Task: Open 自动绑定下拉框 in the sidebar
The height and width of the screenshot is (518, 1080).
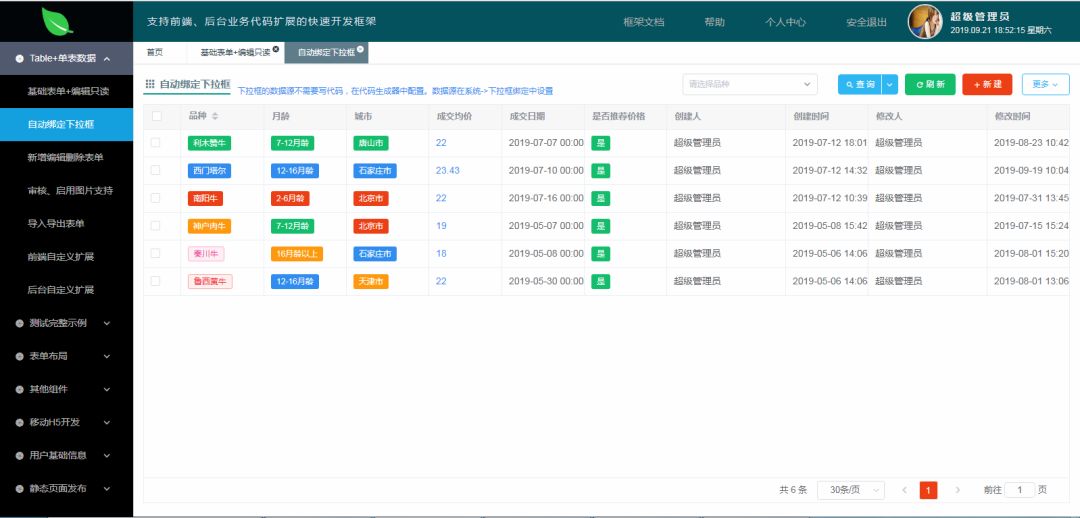Action: point(67,125)
